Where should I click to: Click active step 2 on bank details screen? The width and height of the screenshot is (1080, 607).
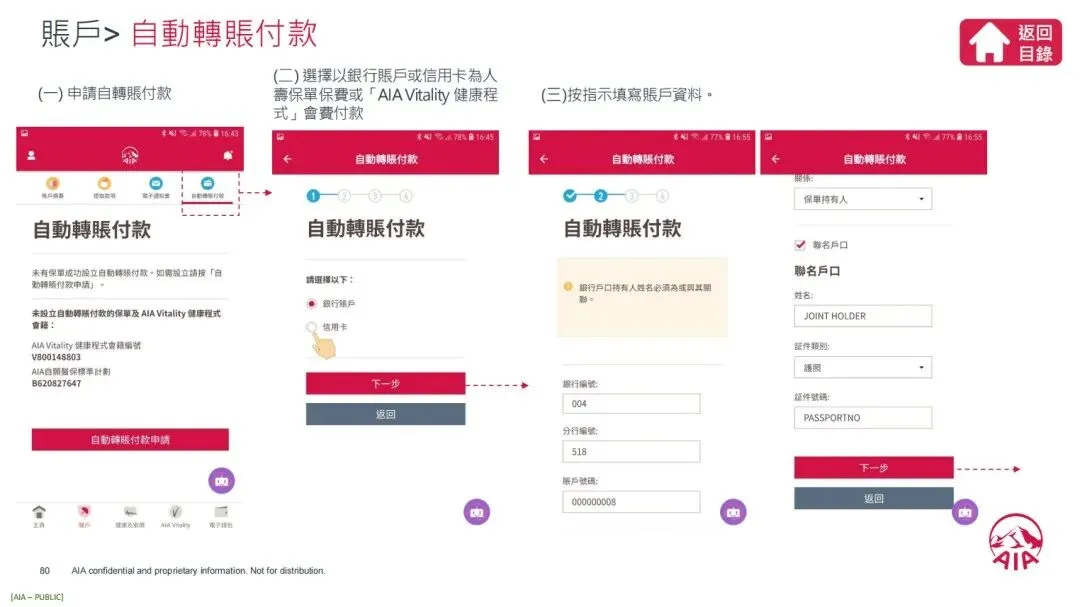(601, 196)
